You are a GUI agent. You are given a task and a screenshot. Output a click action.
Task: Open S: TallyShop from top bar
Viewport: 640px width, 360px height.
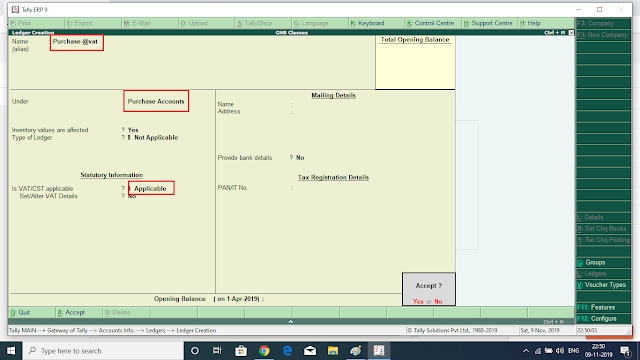pos(263,23)
